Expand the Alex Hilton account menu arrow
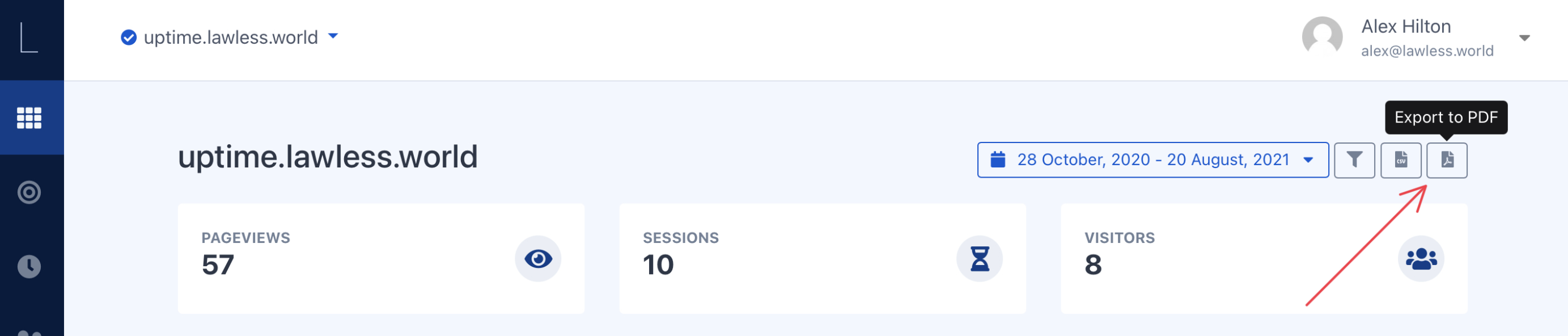 tap(1524, 39)
